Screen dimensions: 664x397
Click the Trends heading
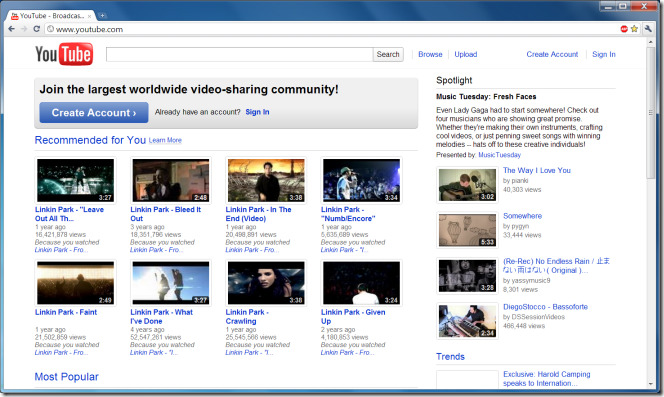[451, 357]
